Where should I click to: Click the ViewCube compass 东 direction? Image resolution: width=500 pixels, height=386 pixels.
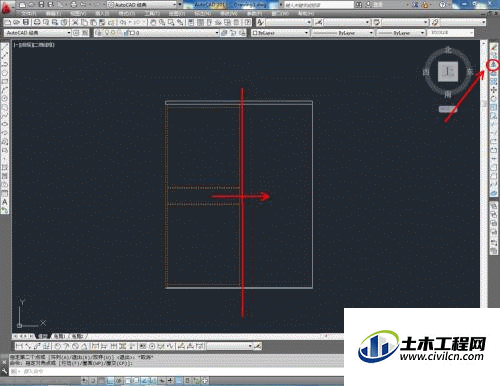tap(470, 71)
